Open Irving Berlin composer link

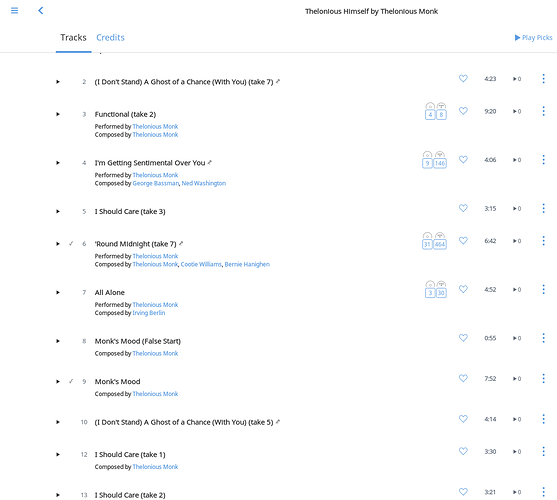149,313
